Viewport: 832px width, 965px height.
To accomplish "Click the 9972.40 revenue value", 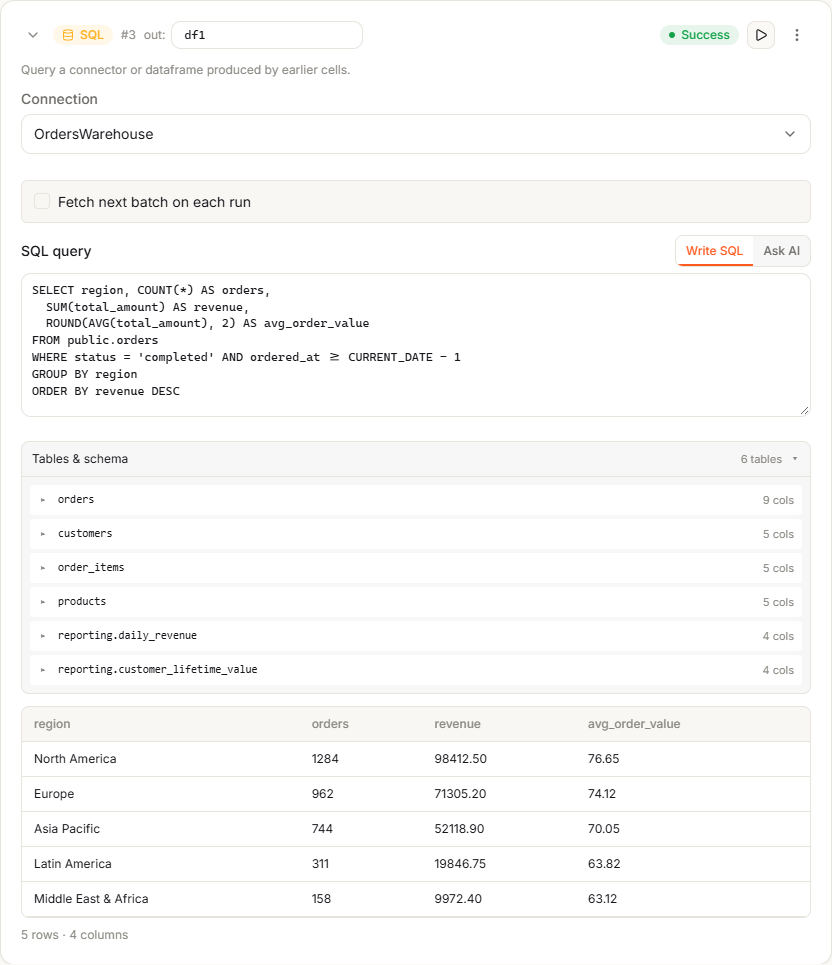I will (x=458, y=899).
